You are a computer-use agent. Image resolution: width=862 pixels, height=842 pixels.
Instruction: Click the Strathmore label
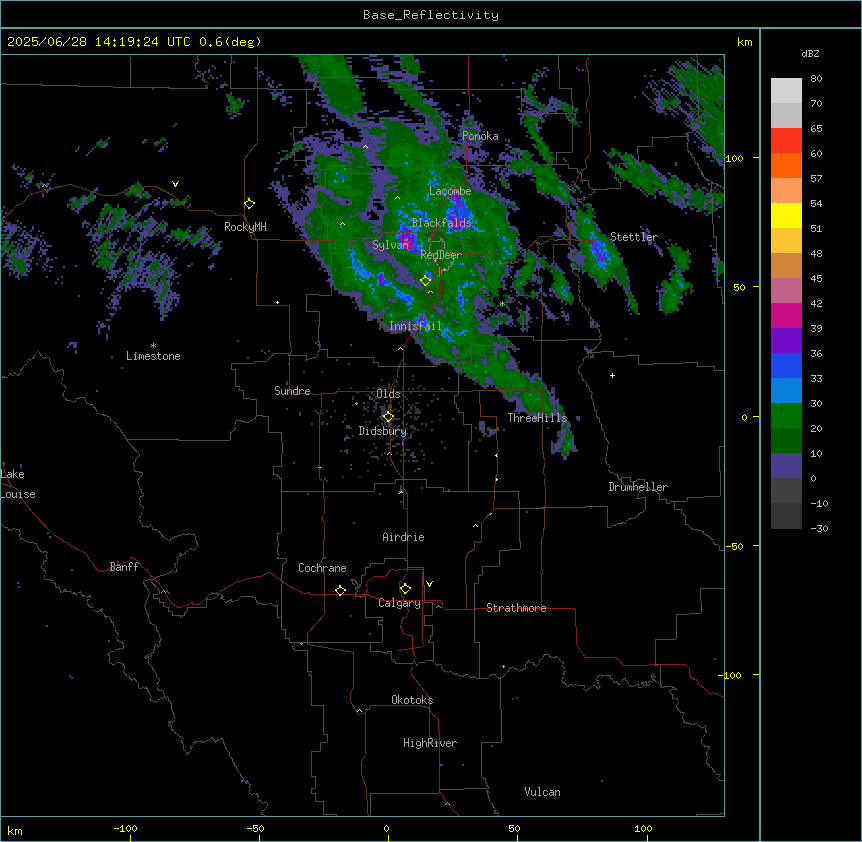[x=516, y=608]
